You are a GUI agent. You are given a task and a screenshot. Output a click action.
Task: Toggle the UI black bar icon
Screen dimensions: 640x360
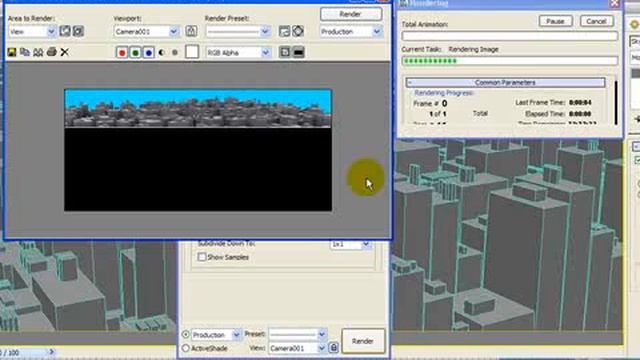pyautogui.click(x=298, y=52)
